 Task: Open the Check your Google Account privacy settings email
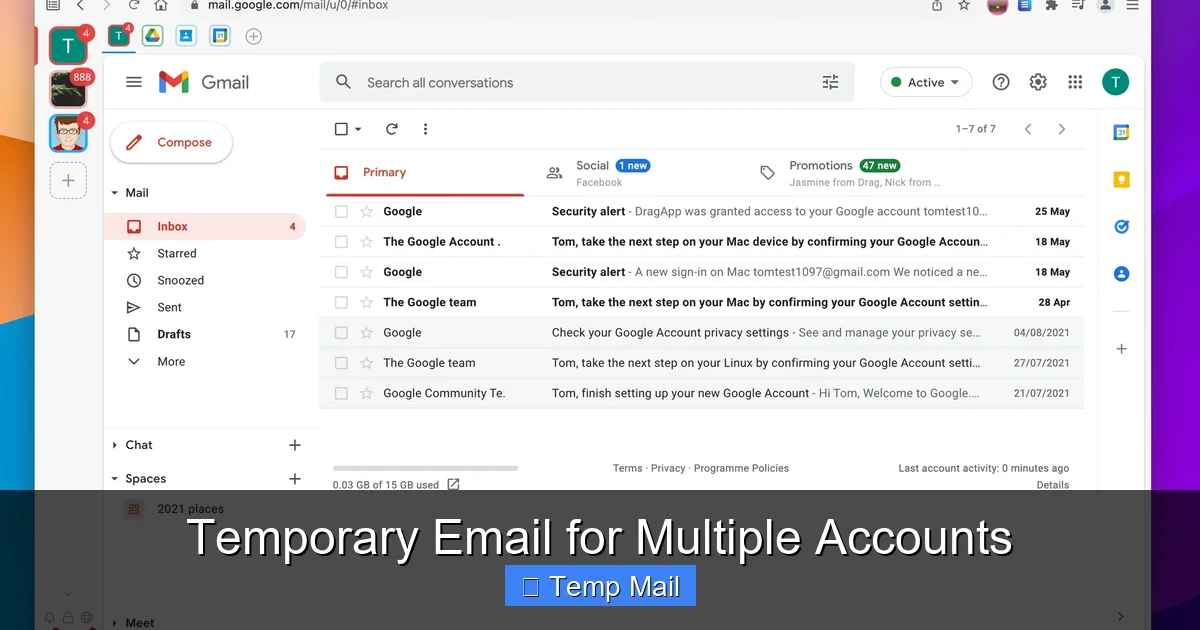(702, 332)
